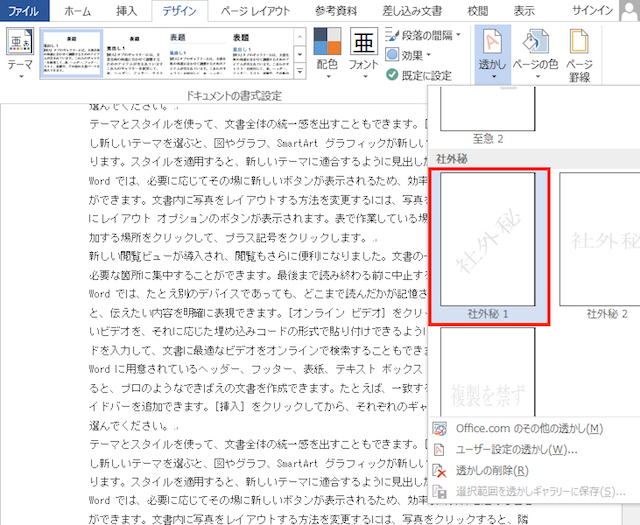Screen dimensions: 640x525
Task: Expand the テーマ dropdown arrow
Action: tap(21, 76)
